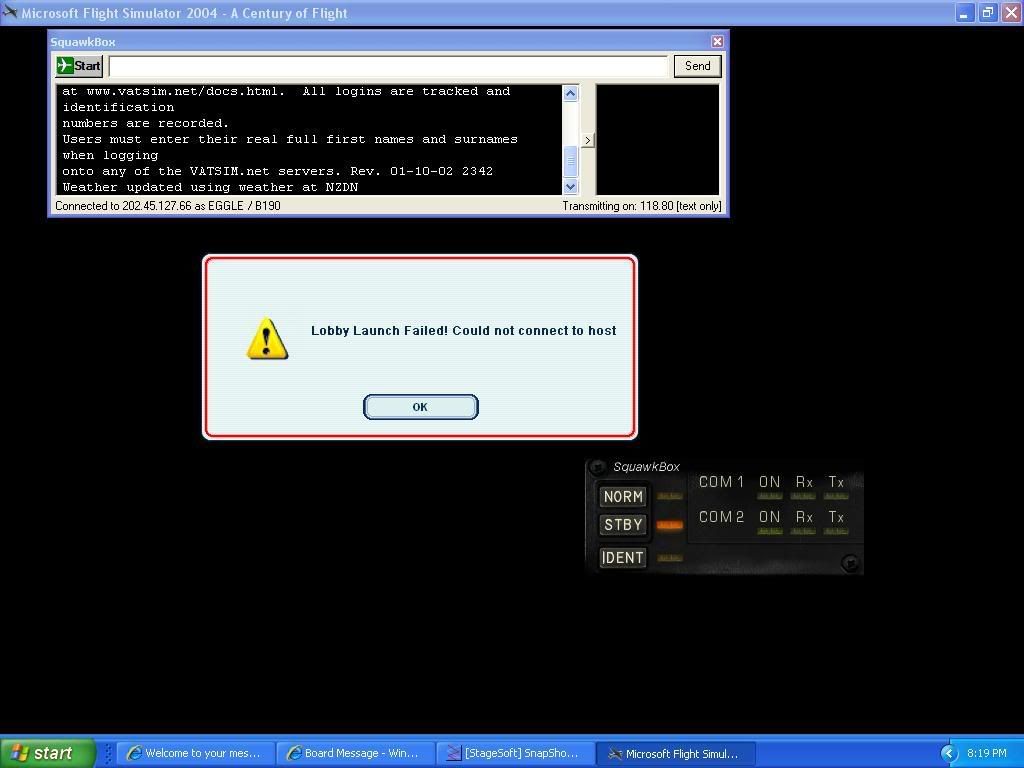Click the bottom-right screw on transponder panel

[x=849, y=563]
